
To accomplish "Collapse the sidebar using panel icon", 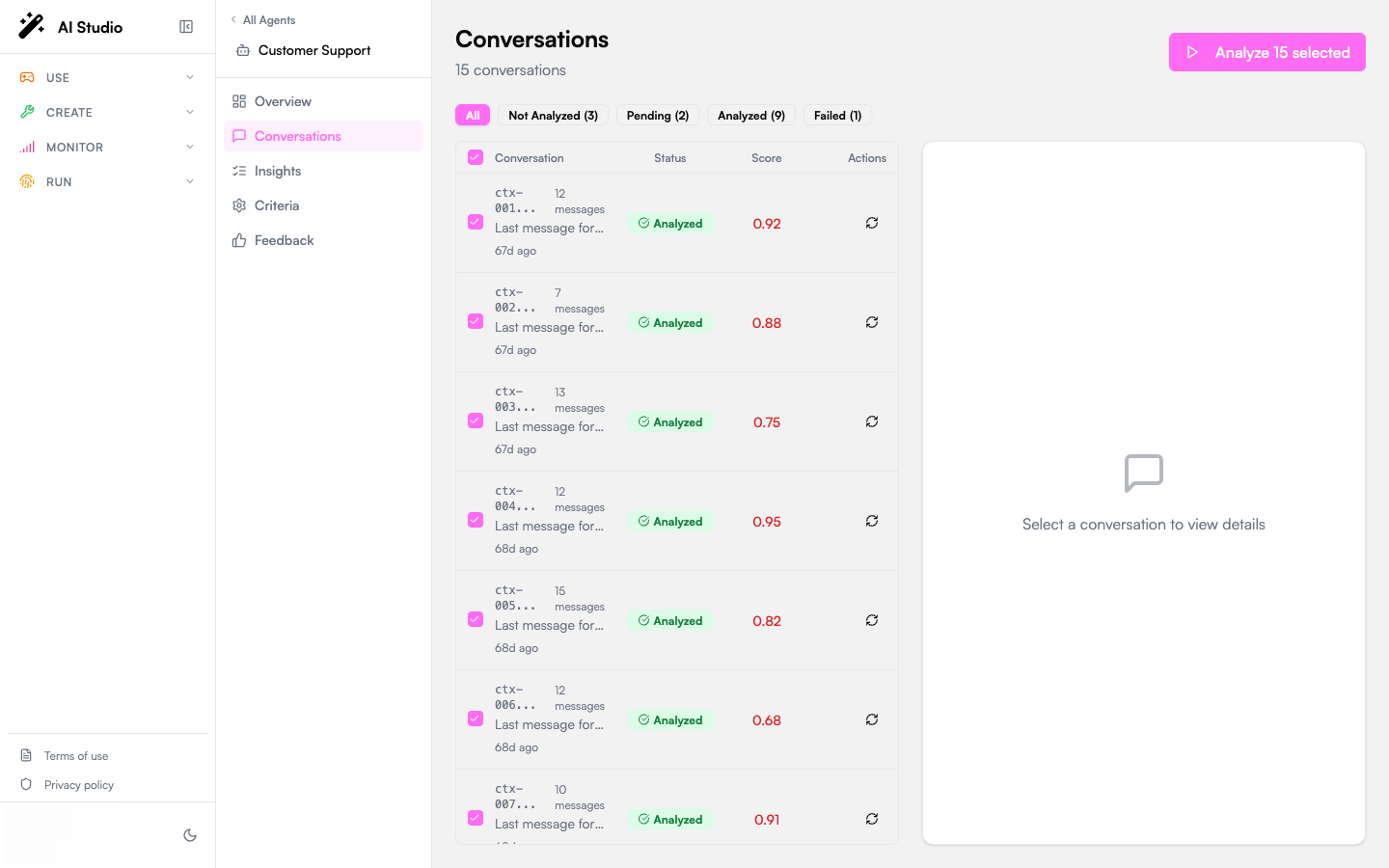I will click(x=186, y=27).
